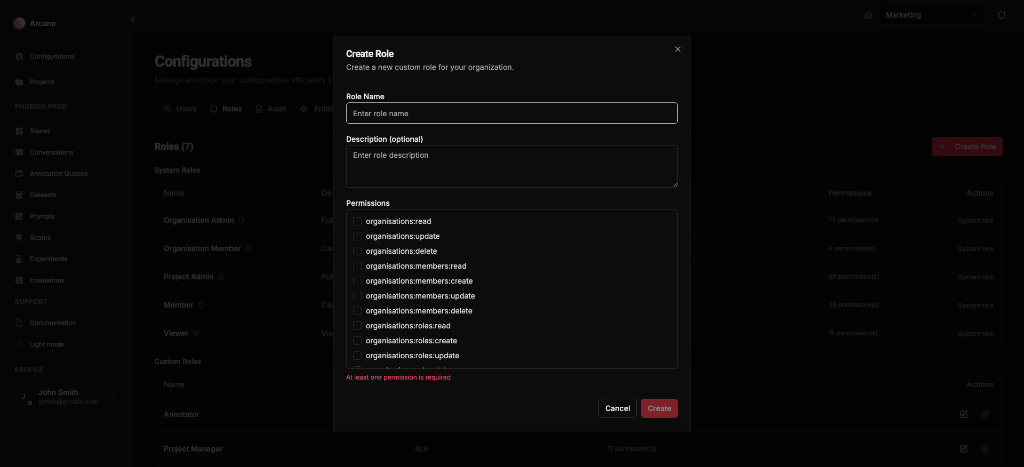Delete the Annotator custom role
Viewport: 1024px width, 467px height.
[985, 414]
